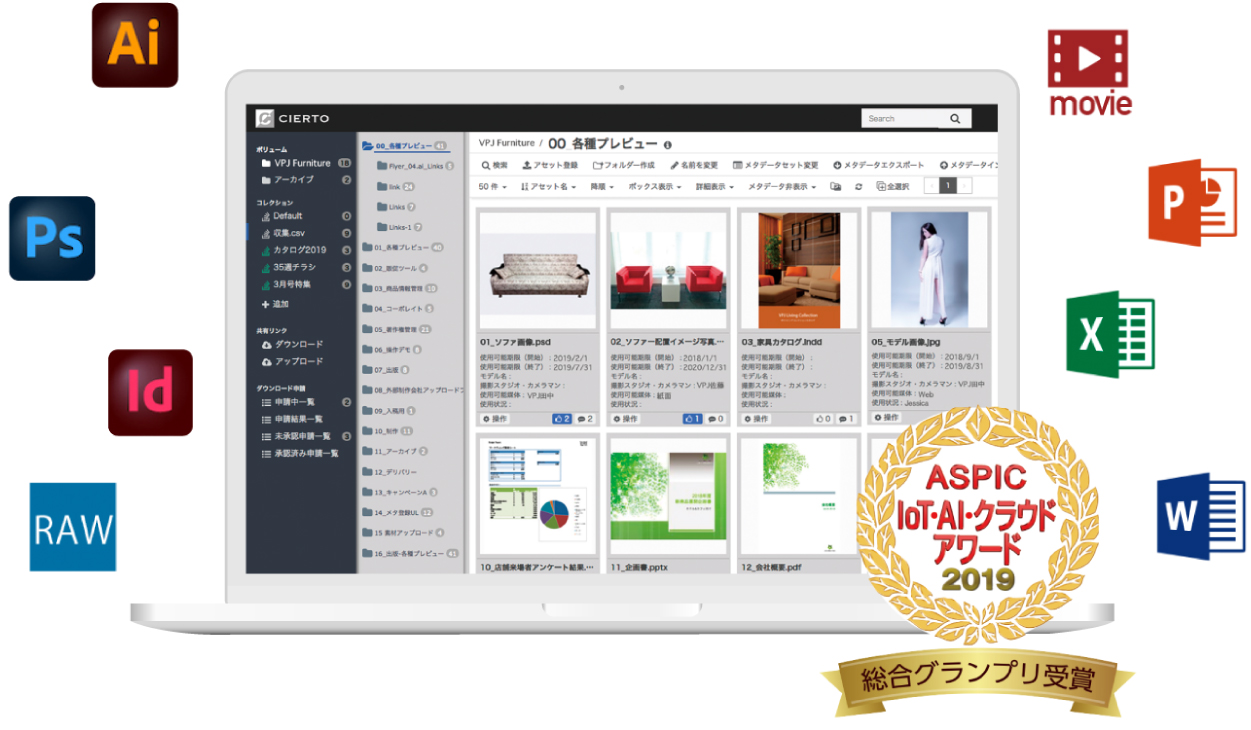Go to next page arrow

pos(965,186)
